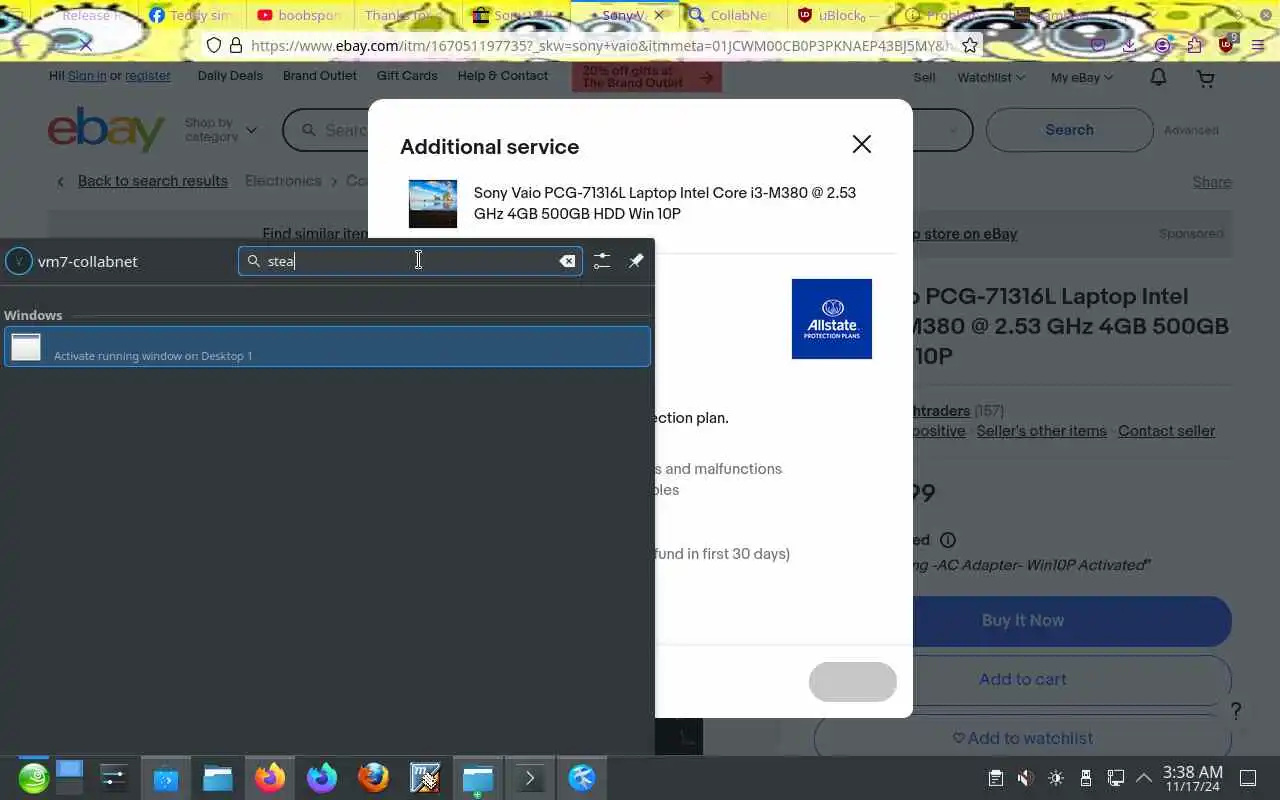Viewport: 1280px width, 800px height.
Task: Pin the application launcher open
Action: click(x=636, y=261)
